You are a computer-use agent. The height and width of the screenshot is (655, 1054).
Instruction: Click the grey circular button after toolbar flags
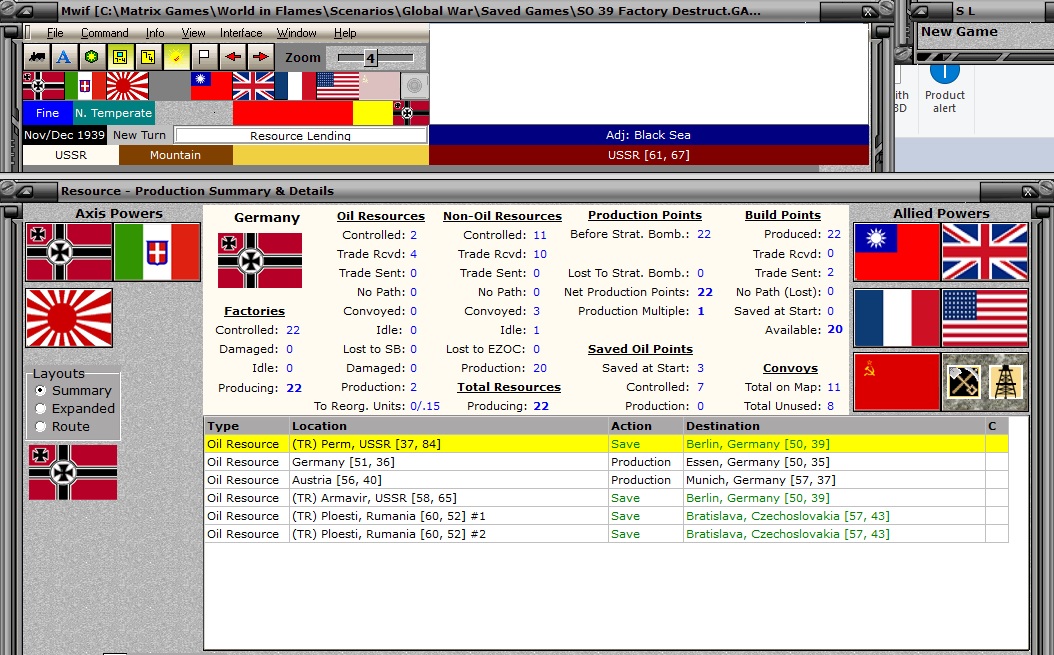[x=415, y=86]
